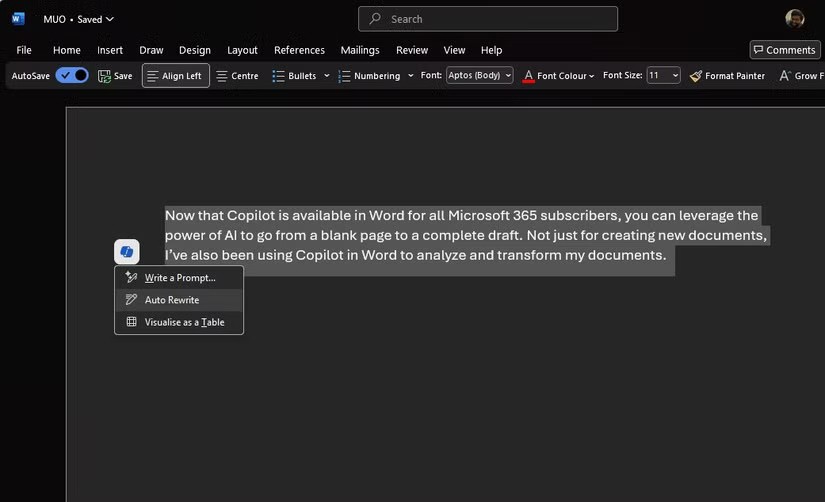This screenshot has height=502, width=825.
Task: Apply Bullets list icon
Action: 278,76
